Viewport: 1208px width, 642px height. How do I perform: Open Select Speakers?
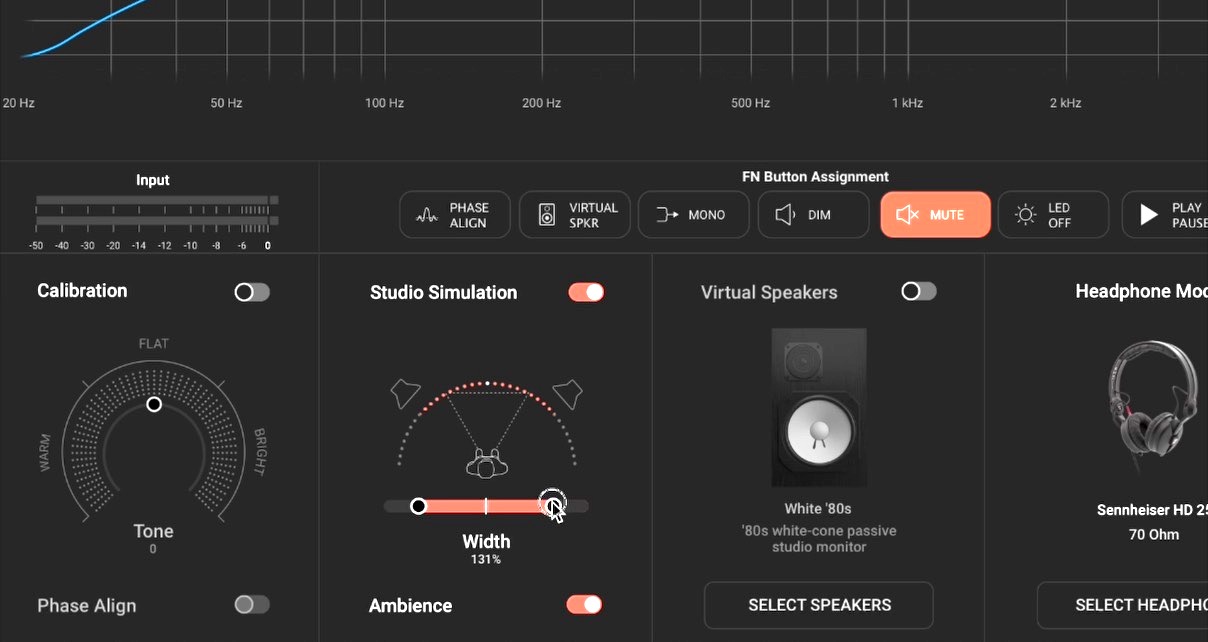point(818,605)
